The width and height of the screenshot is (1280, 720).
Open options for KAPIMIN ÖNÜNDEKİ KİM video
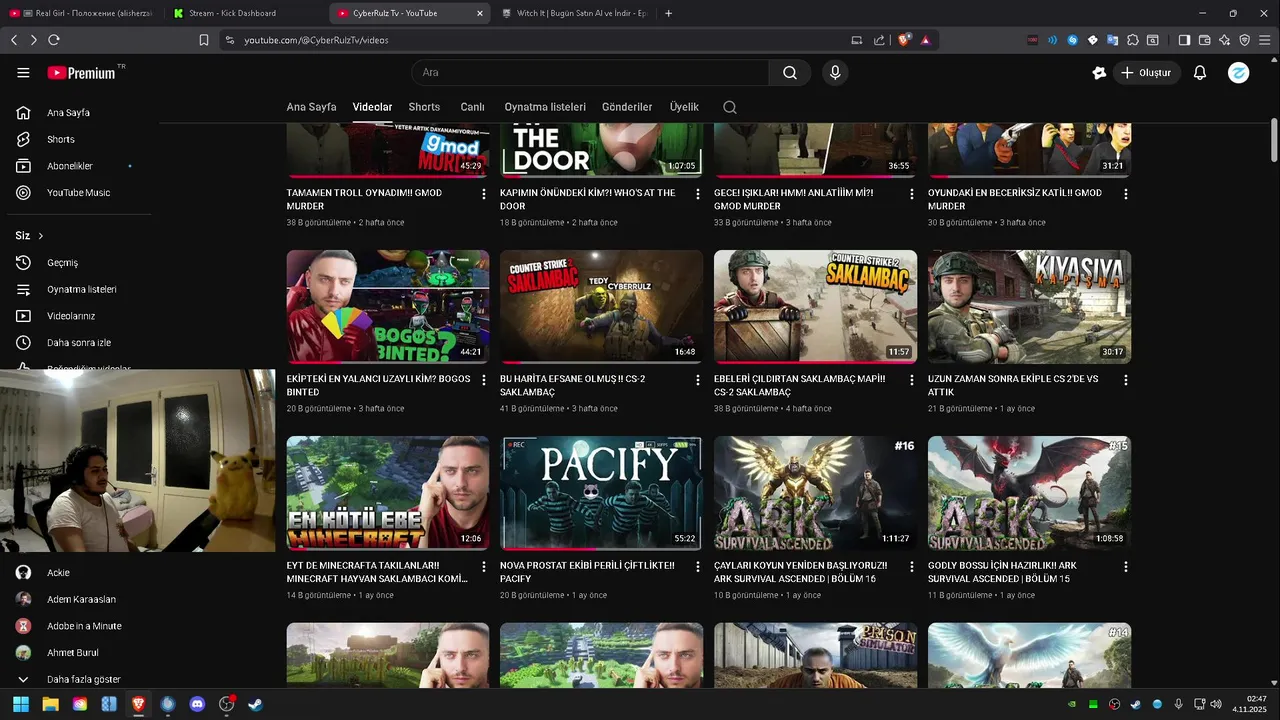698,194
